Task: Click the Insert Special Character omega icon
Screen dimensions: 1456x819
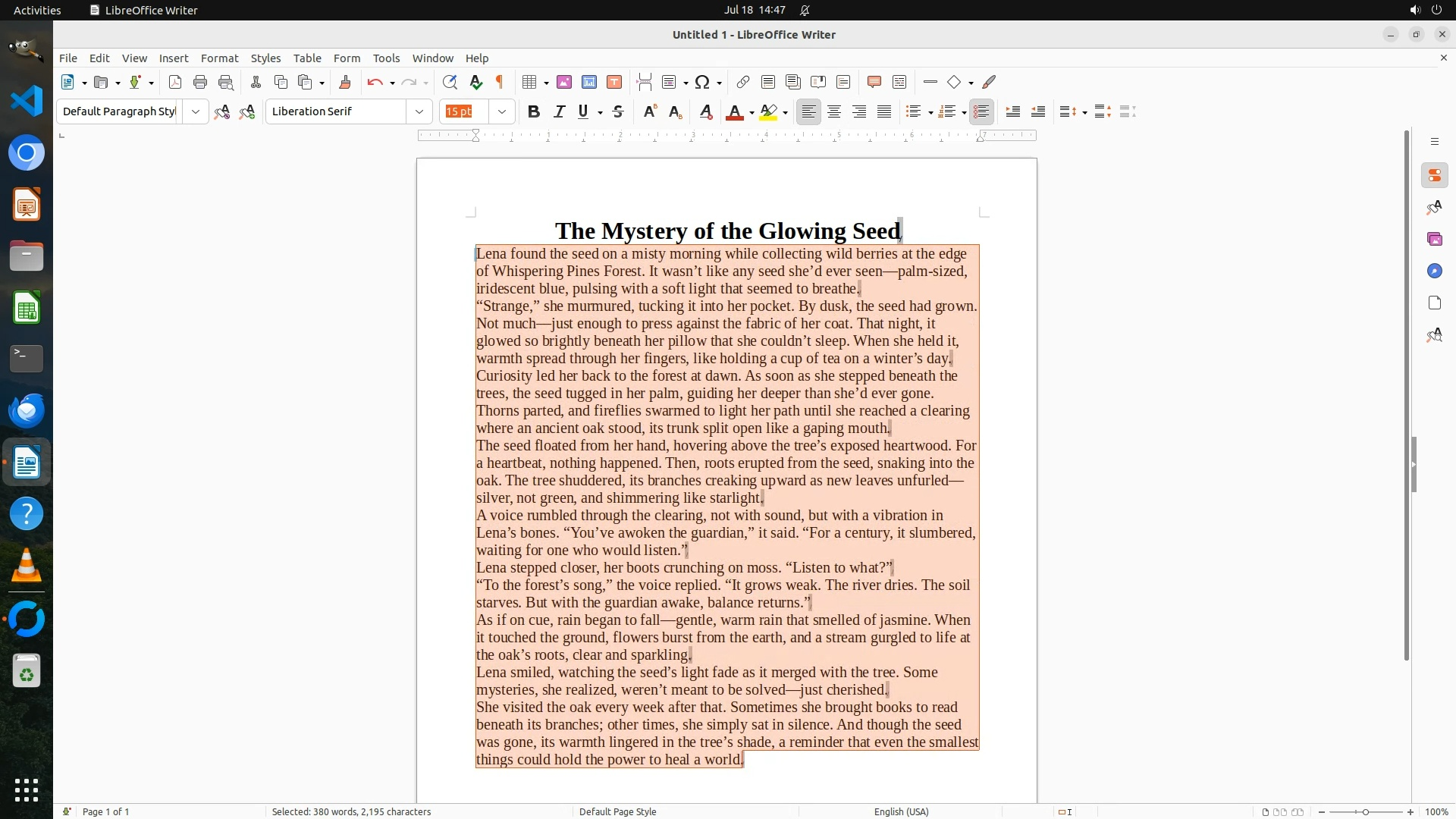Action: coord(702,82)
